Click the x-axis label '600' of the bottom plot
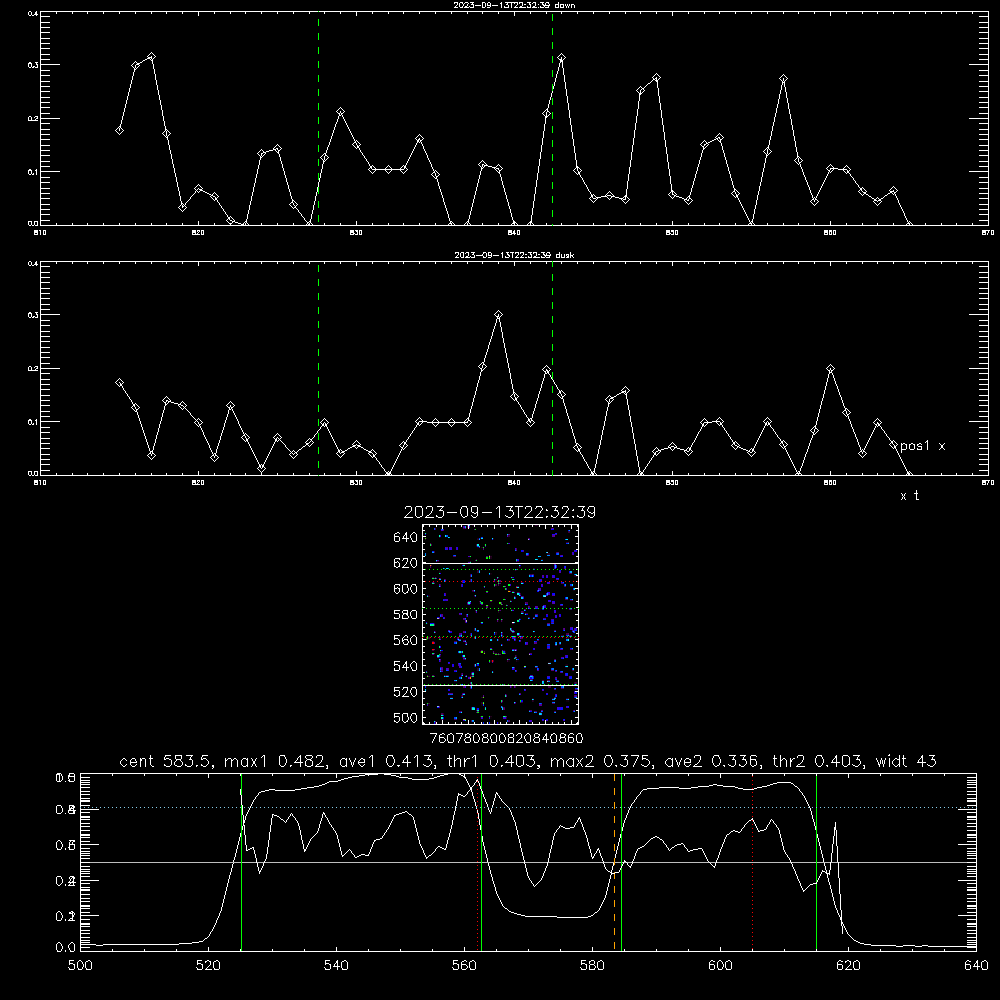The height and width of the screenshot is (1000, 1000). point(720,966)
